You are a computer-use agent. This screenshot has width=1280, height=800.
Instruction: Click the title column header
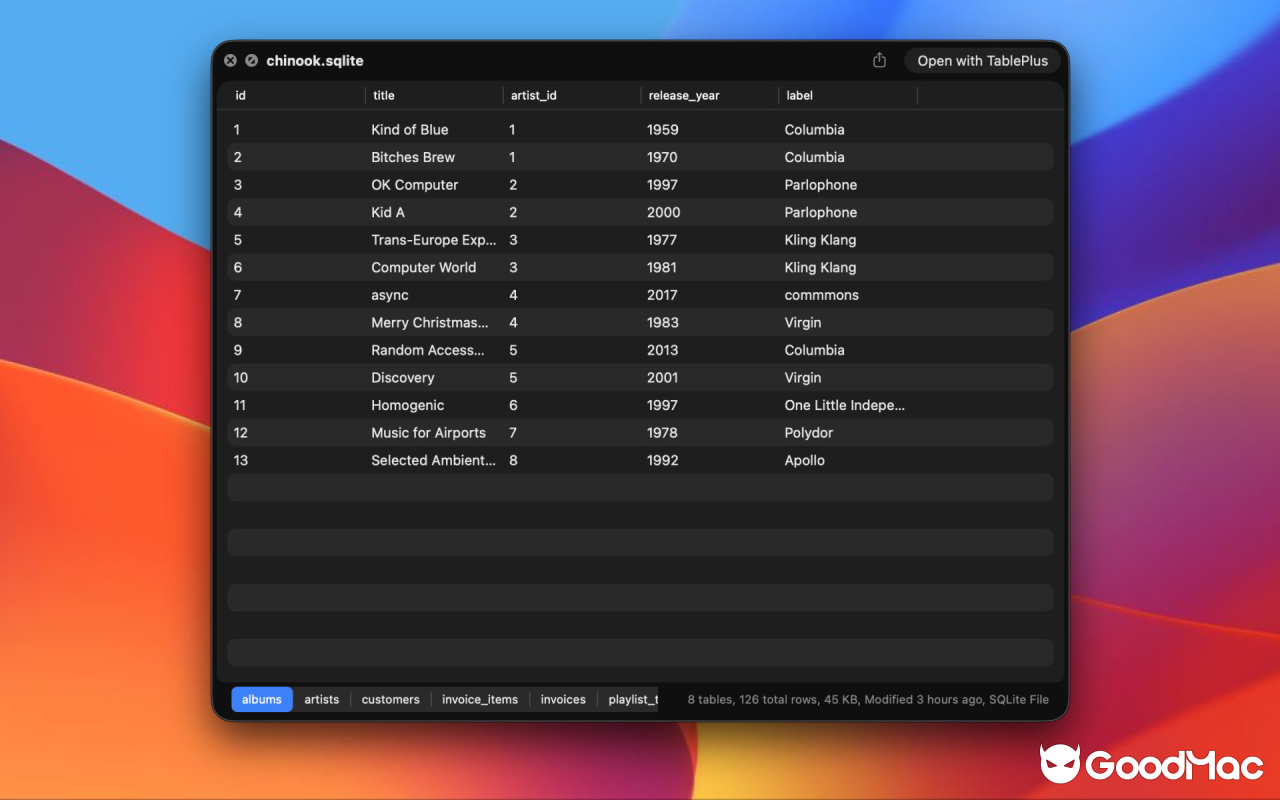[384, 95]
